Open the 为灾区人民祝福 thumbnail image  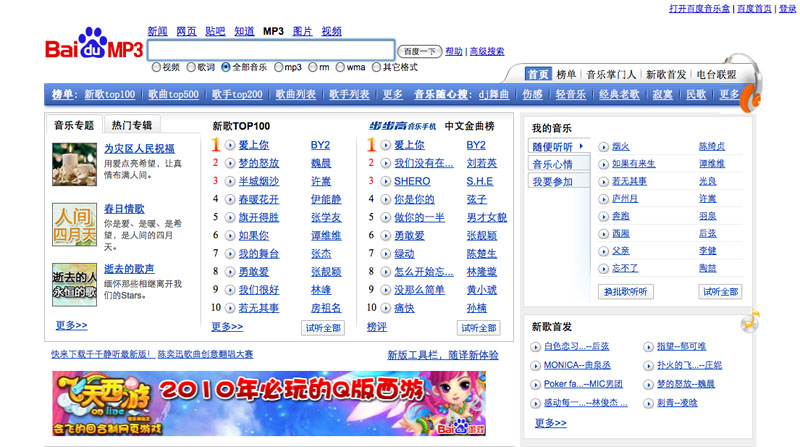[74, 164]
